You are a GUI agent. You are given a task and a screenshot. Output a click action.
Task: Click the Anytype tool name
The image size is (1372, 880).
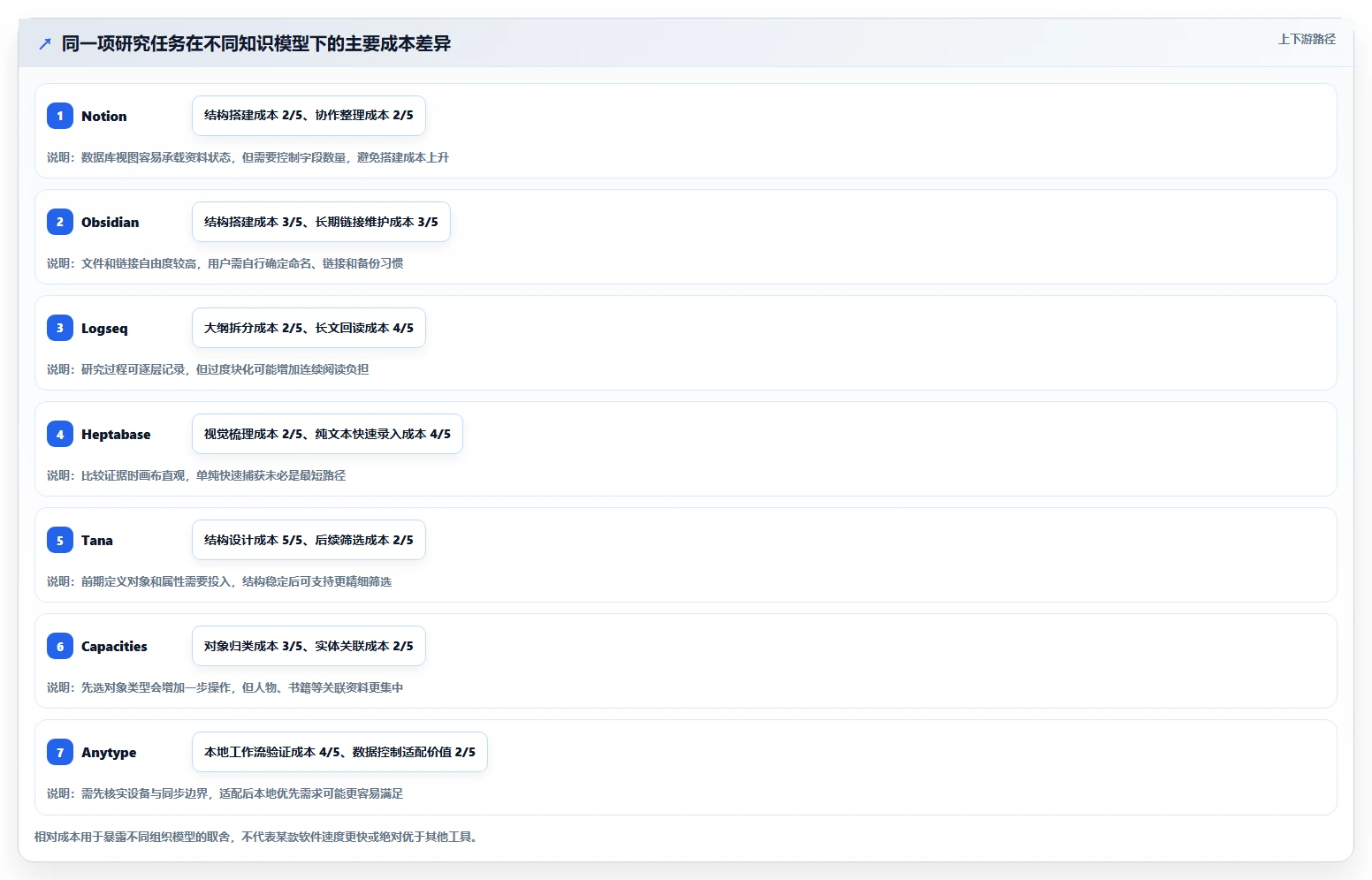click(109, 752)
